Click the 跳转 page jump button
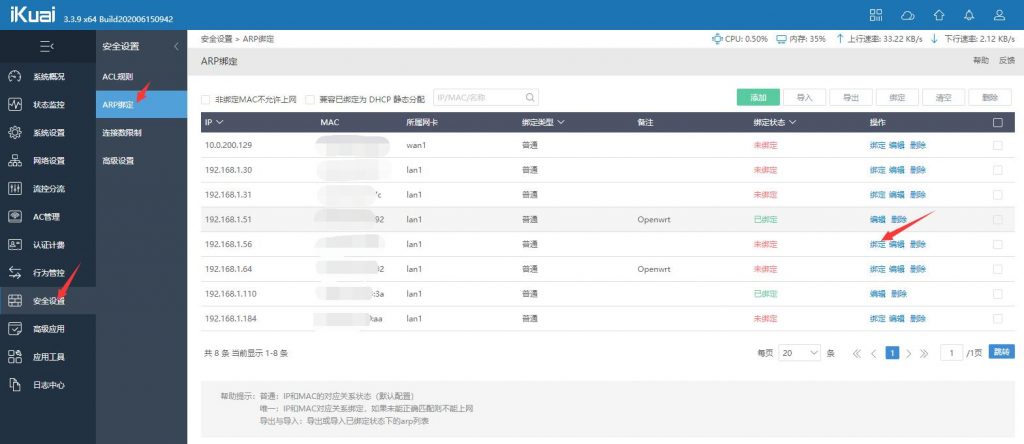Image resolution: width=1024 pixels, height=444 pixels. pyautogui.click(x=1001, y=352)
